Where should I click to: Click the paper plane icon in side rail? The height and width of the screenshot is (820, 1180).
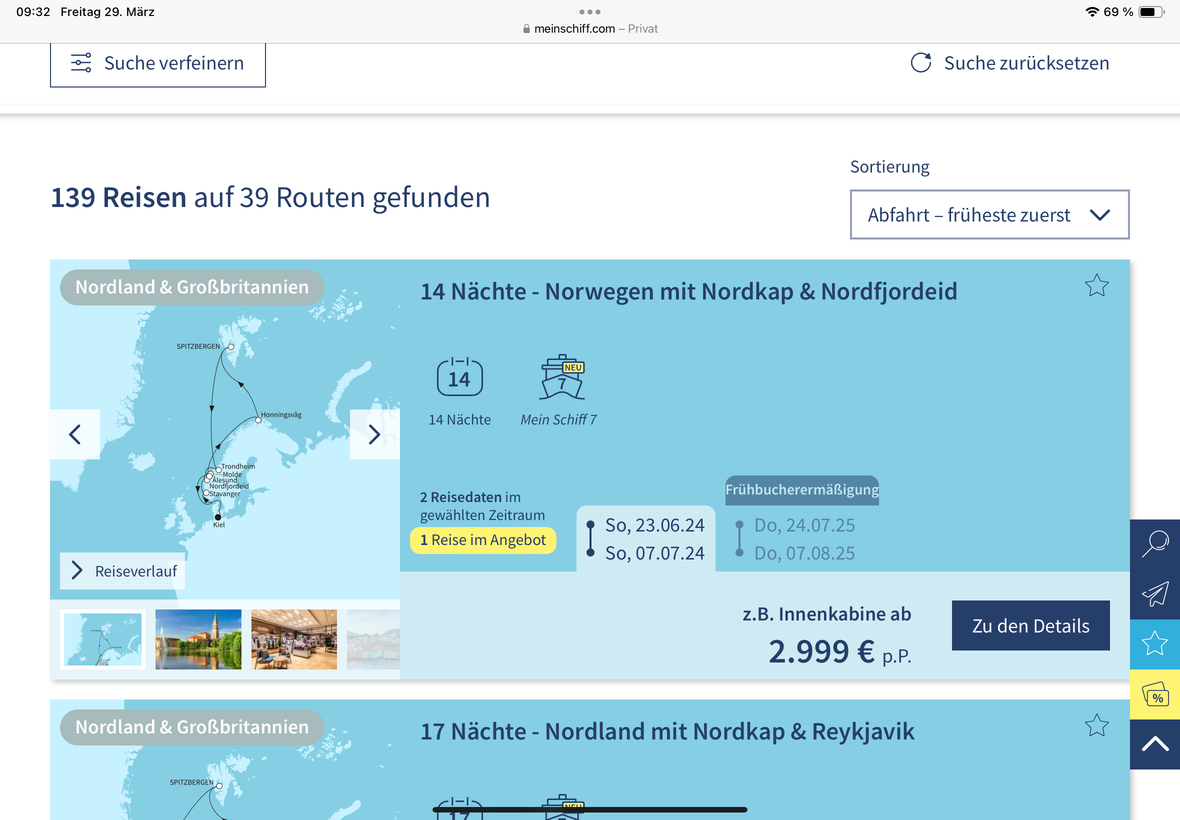point(1155,594)
